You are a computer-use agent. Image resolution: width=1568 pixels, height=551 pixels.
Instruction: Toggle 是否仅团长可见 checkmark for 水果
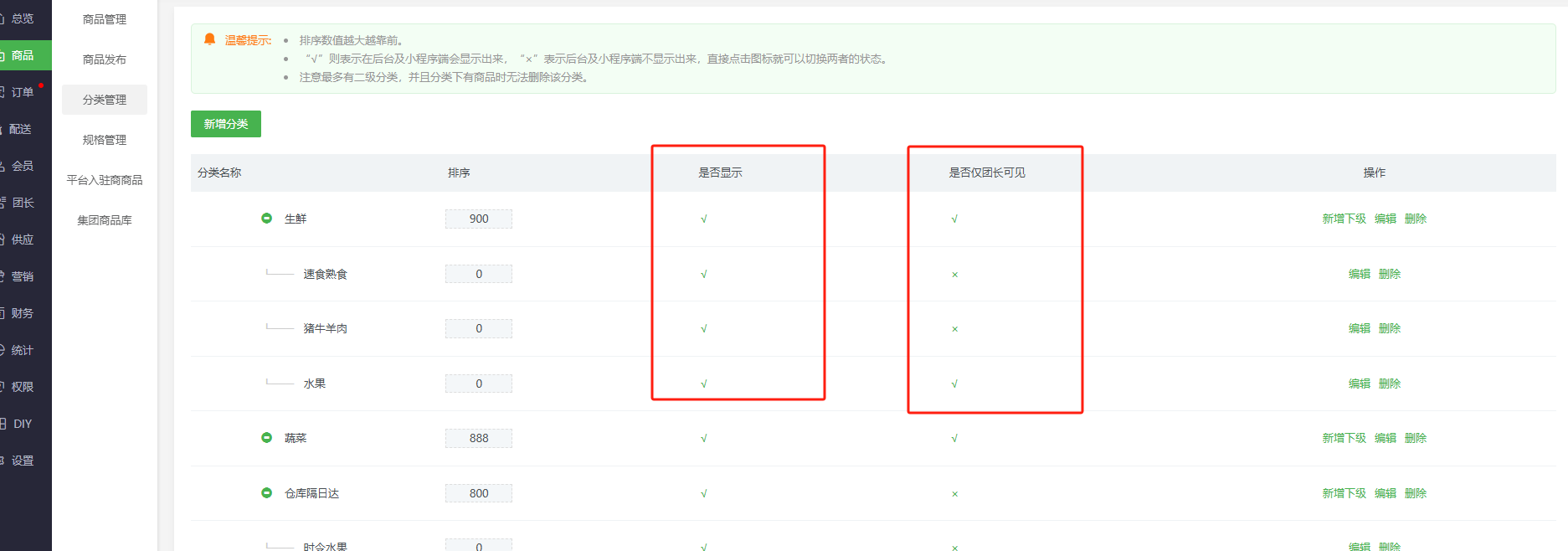click(x=954, y=384)
